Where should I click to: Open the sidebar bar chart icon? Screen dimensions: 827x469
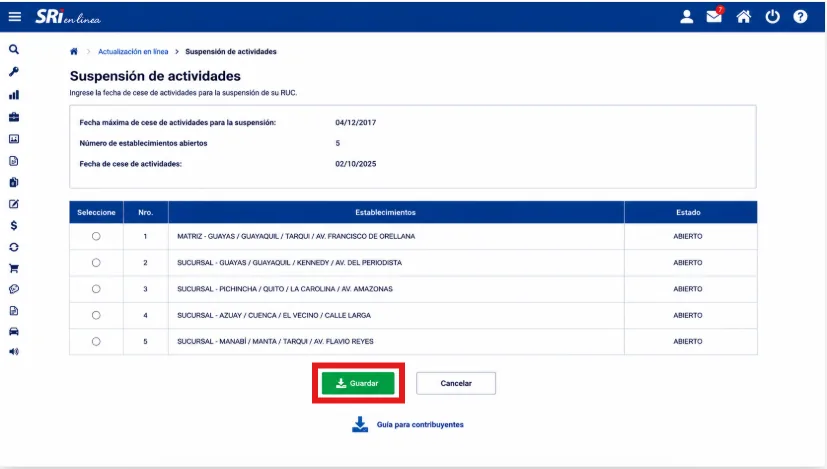14,95
